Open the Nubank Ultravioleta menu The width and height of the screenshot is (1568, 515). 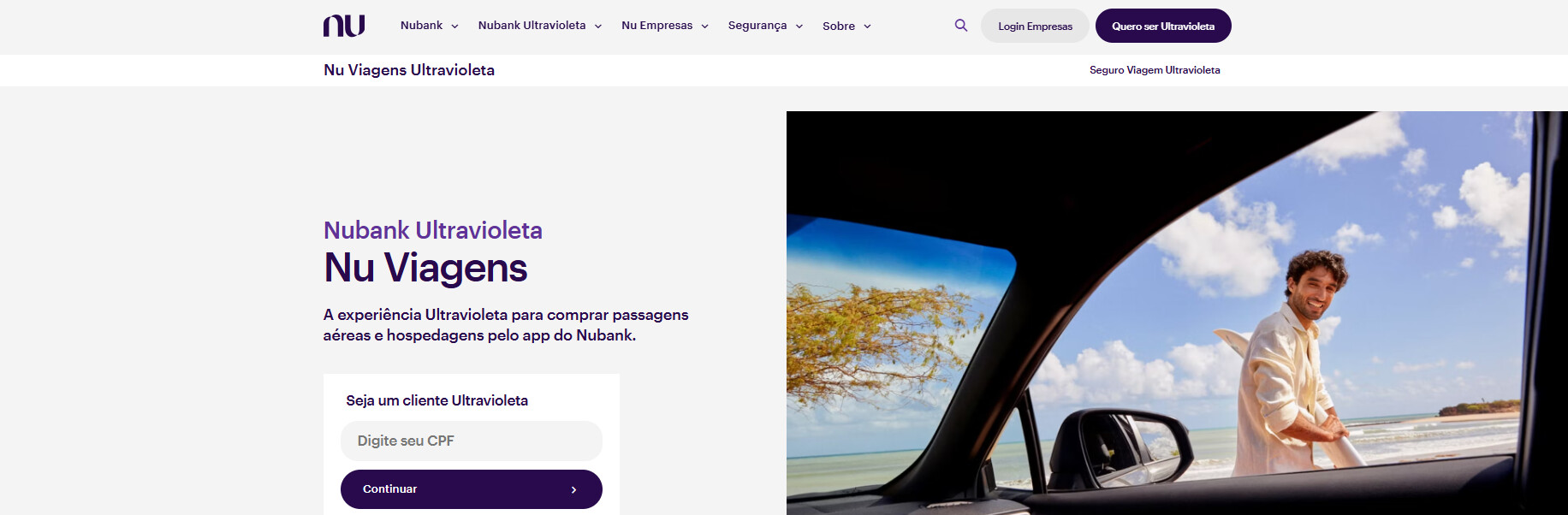point(540,26)
